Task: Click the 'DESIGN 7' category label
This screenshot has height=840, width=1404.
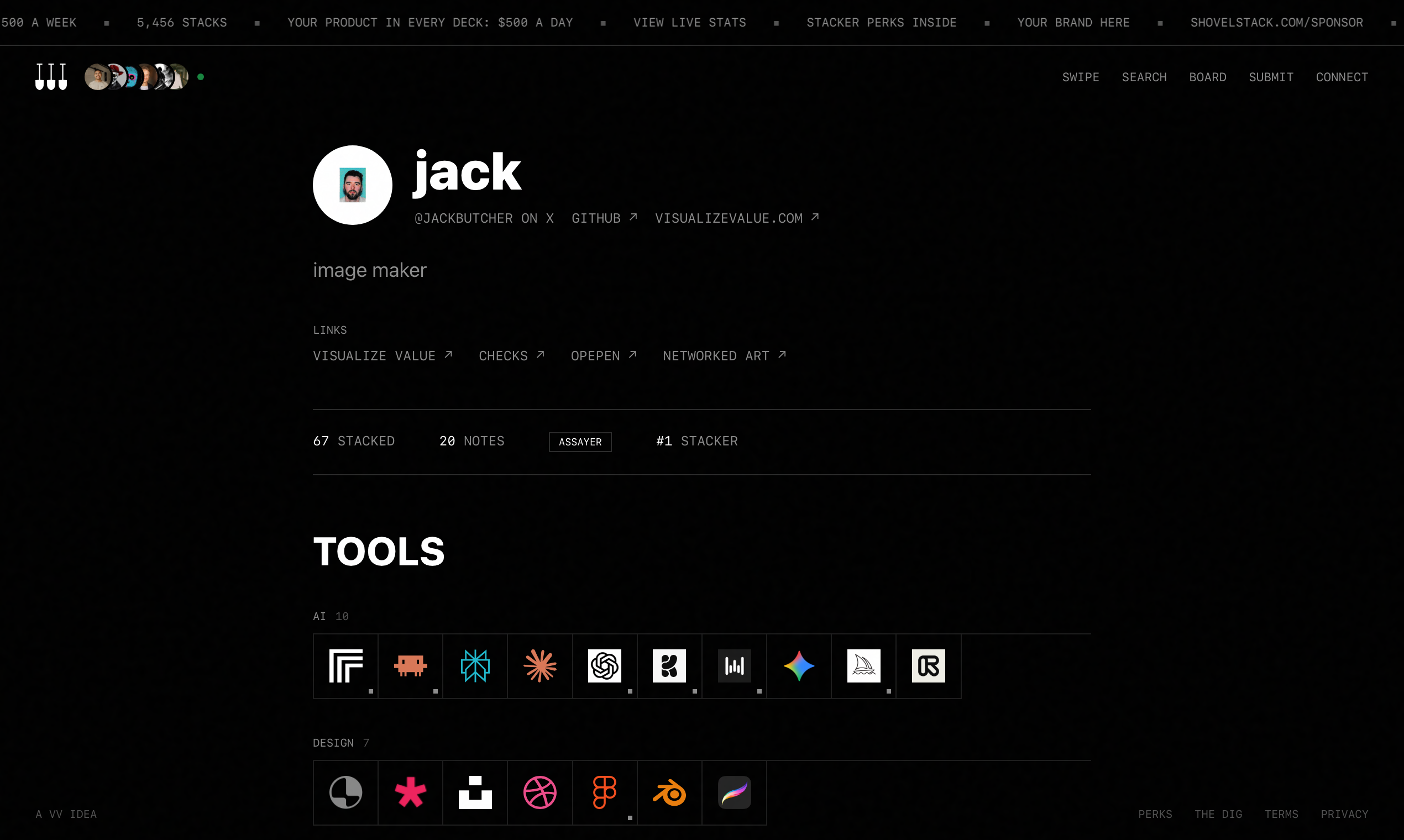Action: click(341, 743)
